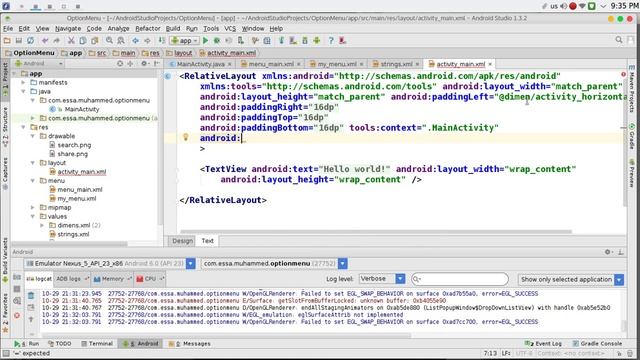
Task: Select my_menu.xml in the project tree
Action: [x=76, y=198]
